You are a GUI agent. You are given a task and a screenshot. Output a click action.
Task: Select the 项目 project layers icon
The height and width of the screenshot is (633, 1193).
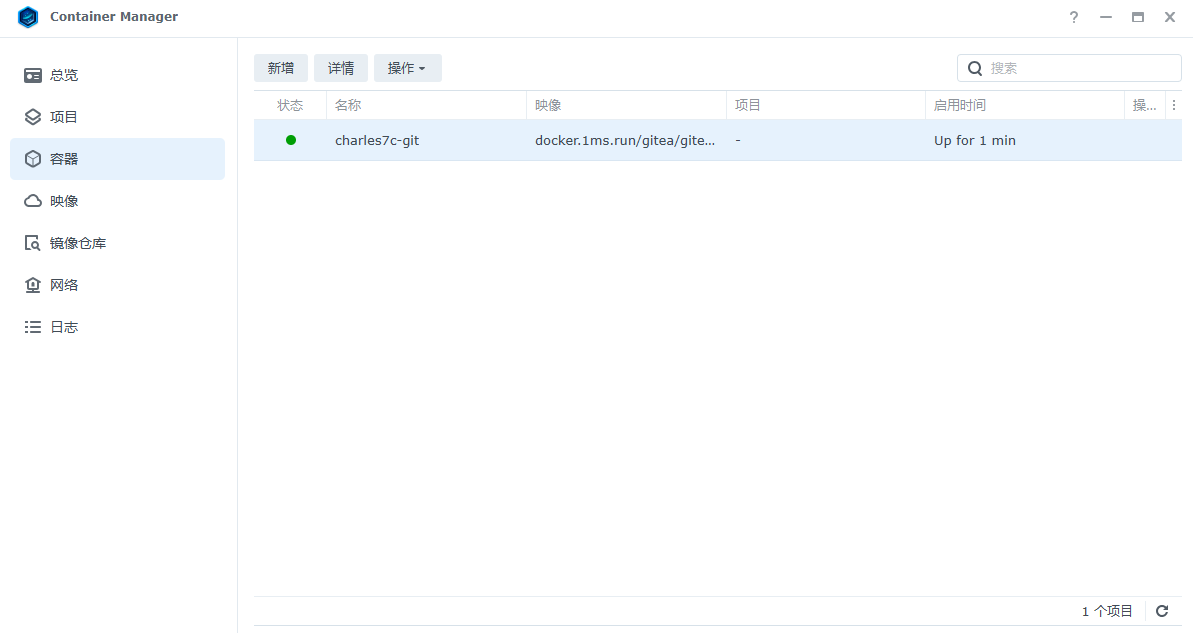tap(33, 117)
